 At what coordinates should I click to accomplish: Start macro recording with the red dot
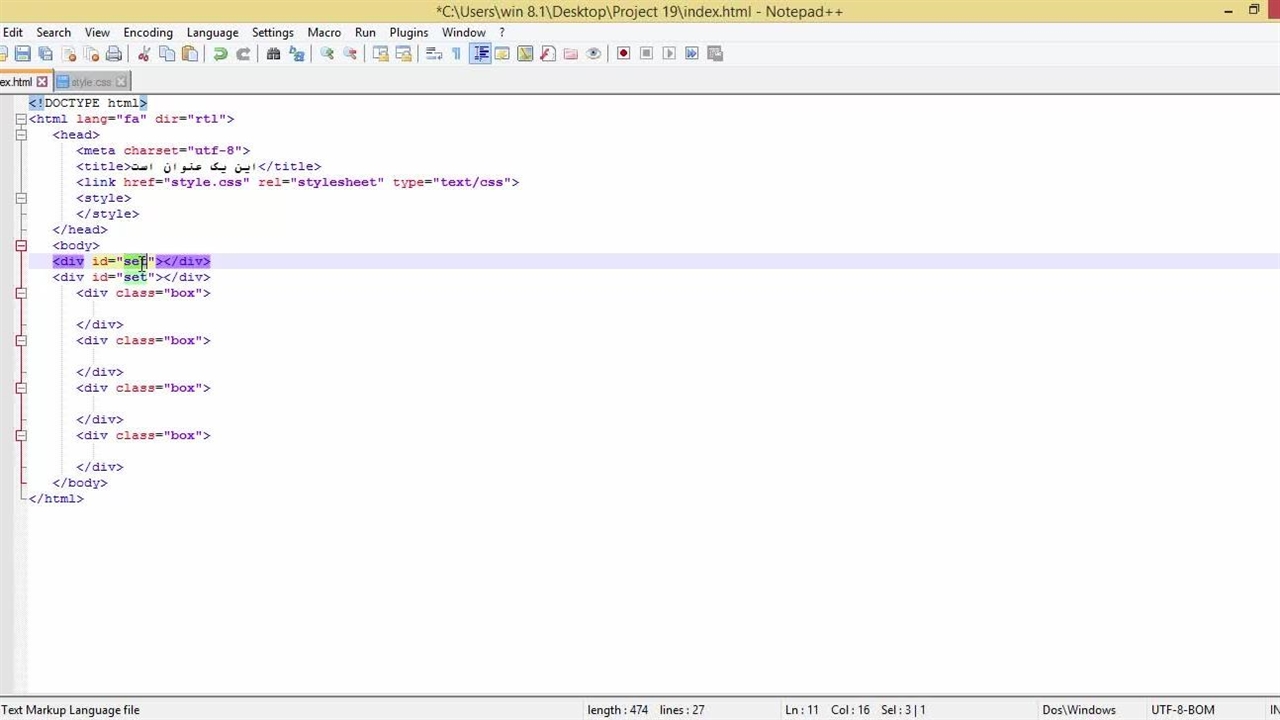pyautogui.click(x=624, y=54)
